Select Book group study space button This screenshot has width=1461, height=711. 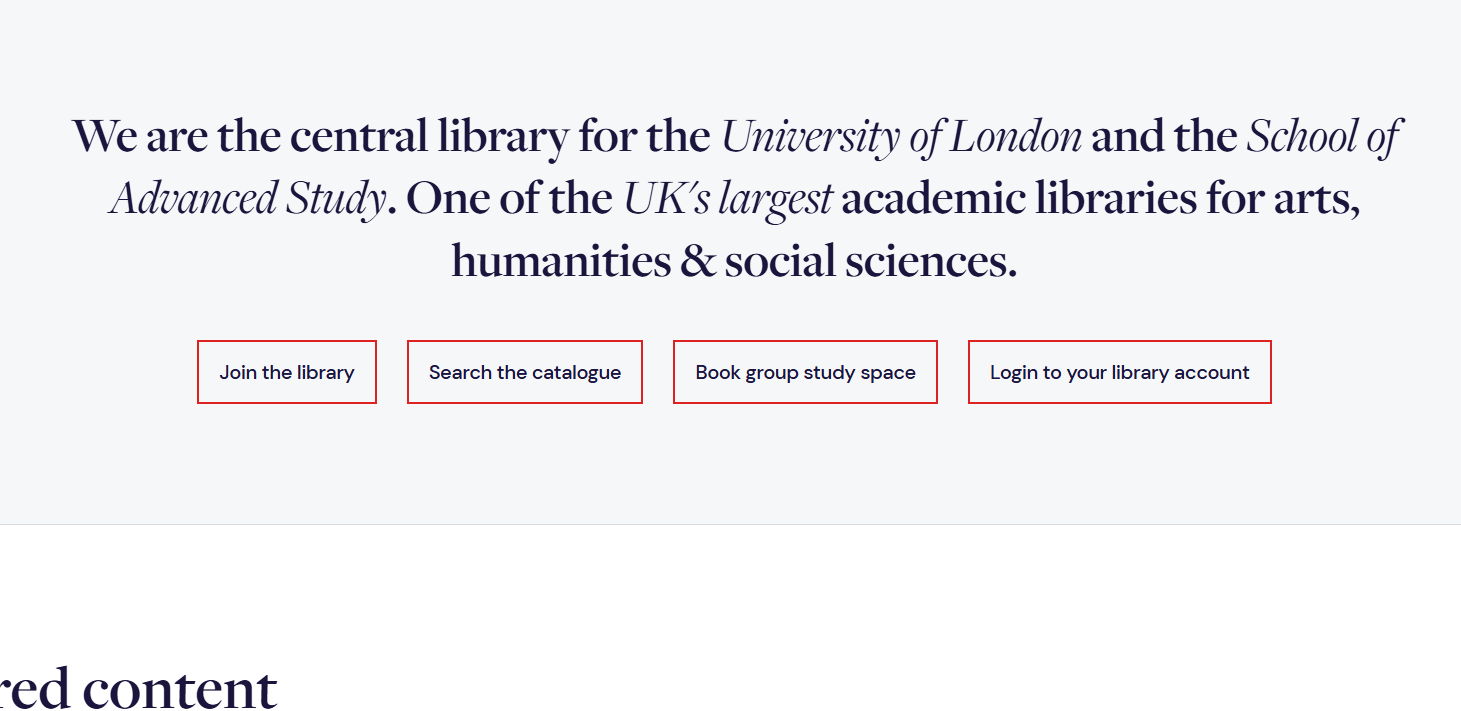click(805, 372)
